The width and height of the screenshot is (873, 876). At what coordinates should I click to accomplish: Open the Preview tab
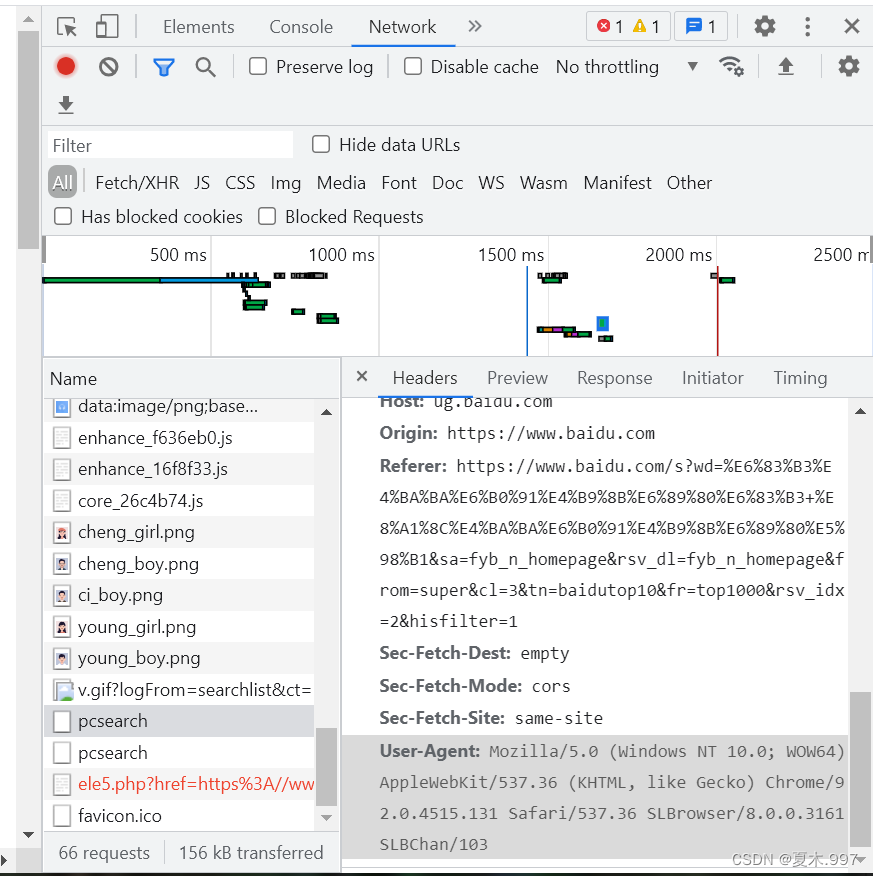[x=517, y=378]
